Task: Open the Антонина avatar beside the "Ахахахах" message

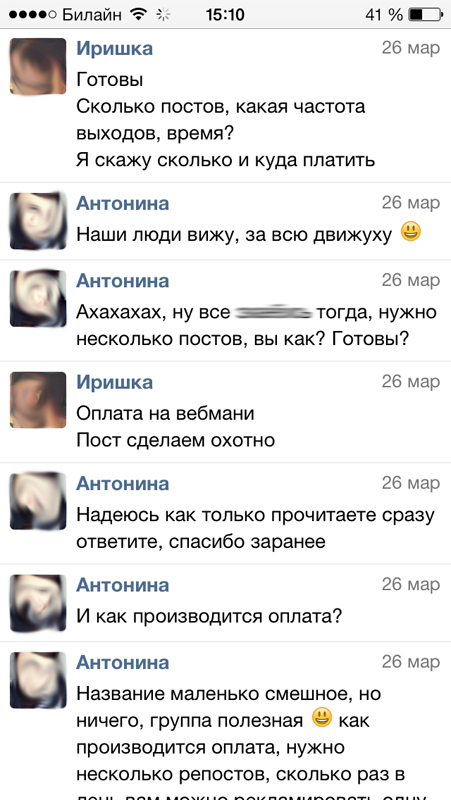Action: click(x=38, y=298)
